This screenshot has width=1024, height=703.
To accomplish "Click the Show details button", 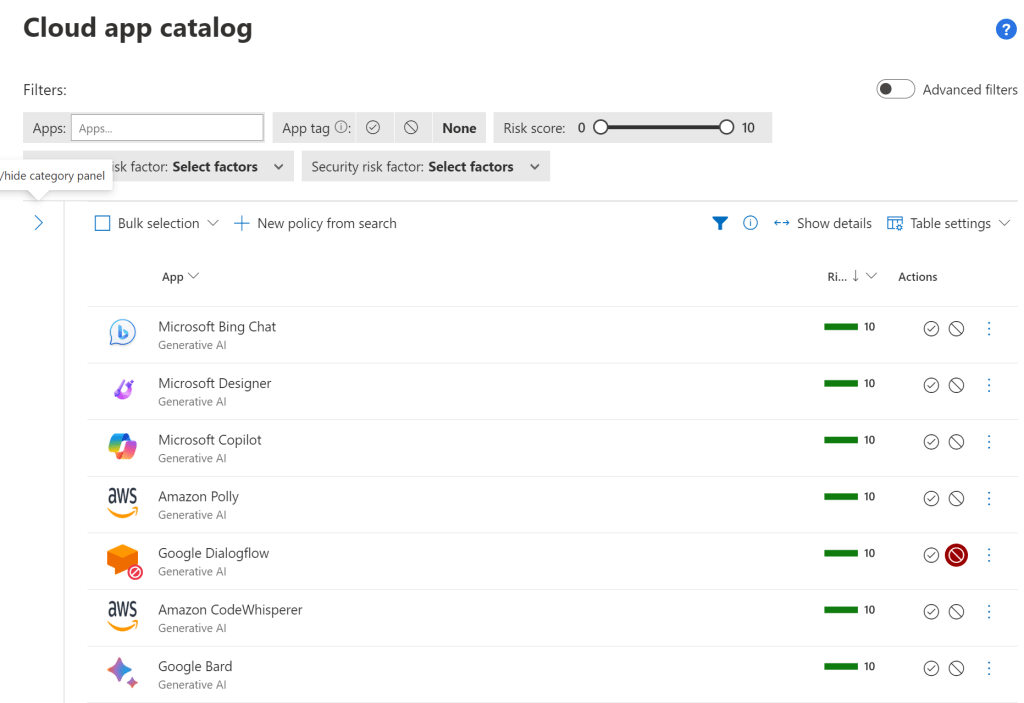I will click(822, 223).
